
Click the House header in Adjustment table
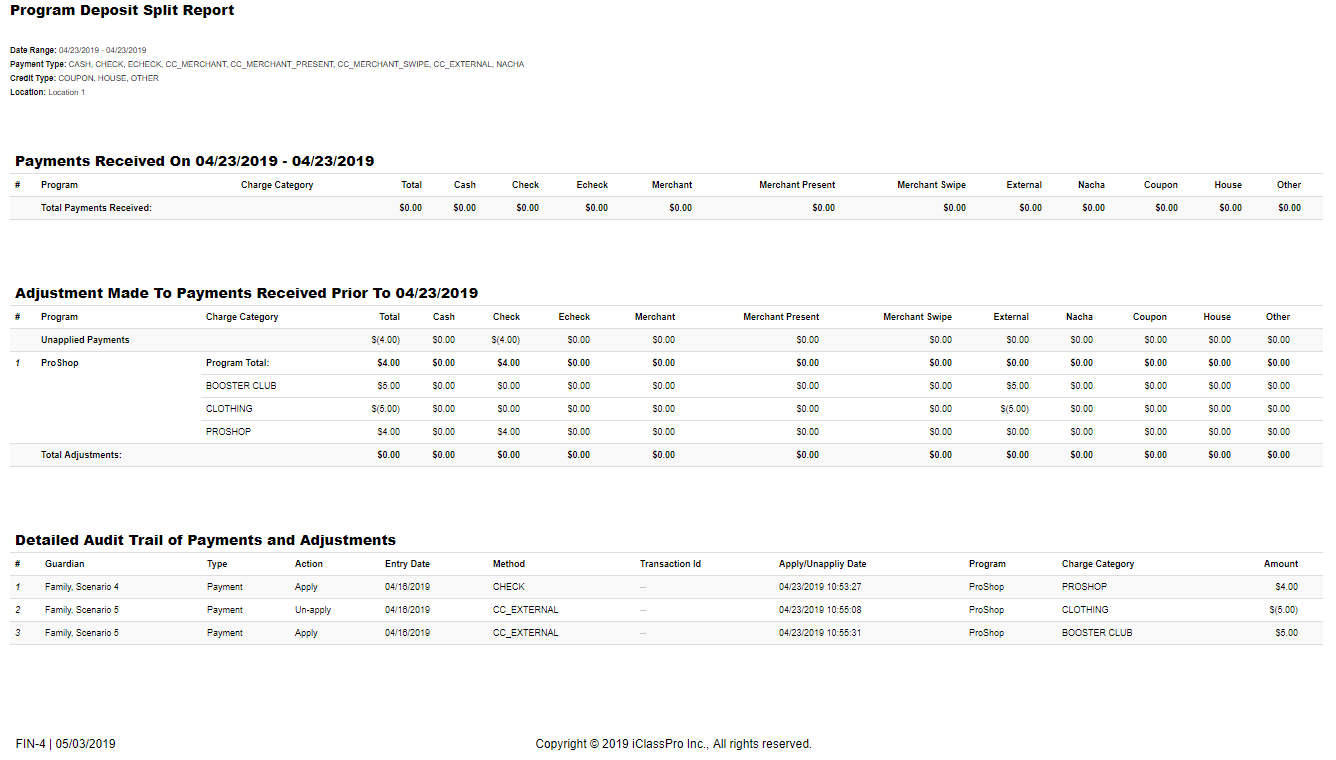point(1217,317)
